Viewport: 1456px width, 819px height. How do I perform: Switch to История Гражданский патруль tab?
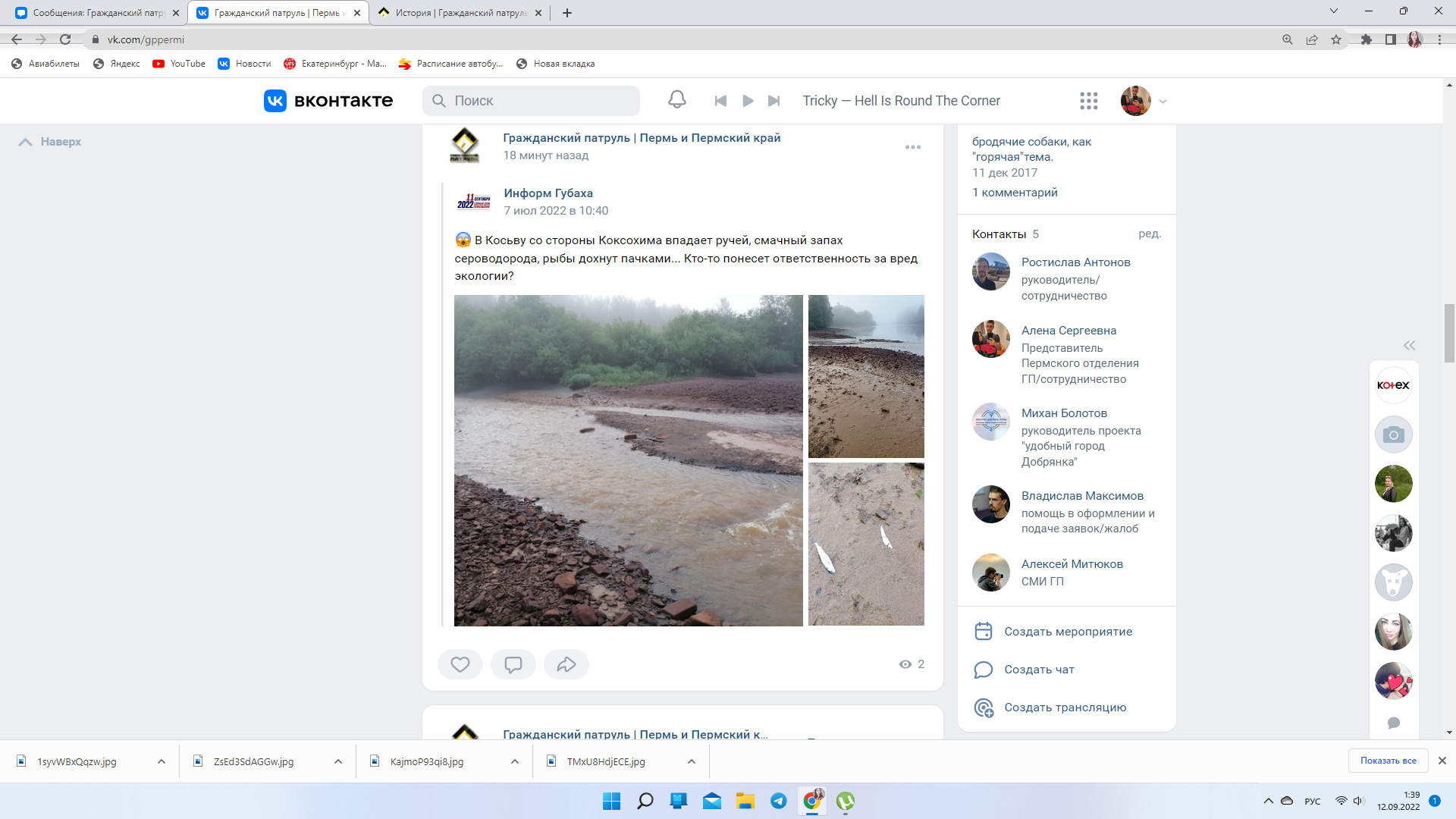(460, 13)
